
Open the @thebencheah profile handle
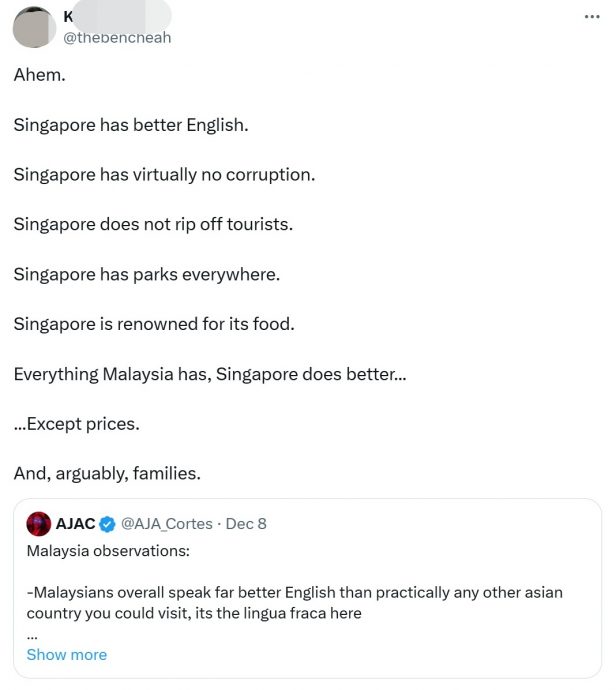click(x=117, y=38)
